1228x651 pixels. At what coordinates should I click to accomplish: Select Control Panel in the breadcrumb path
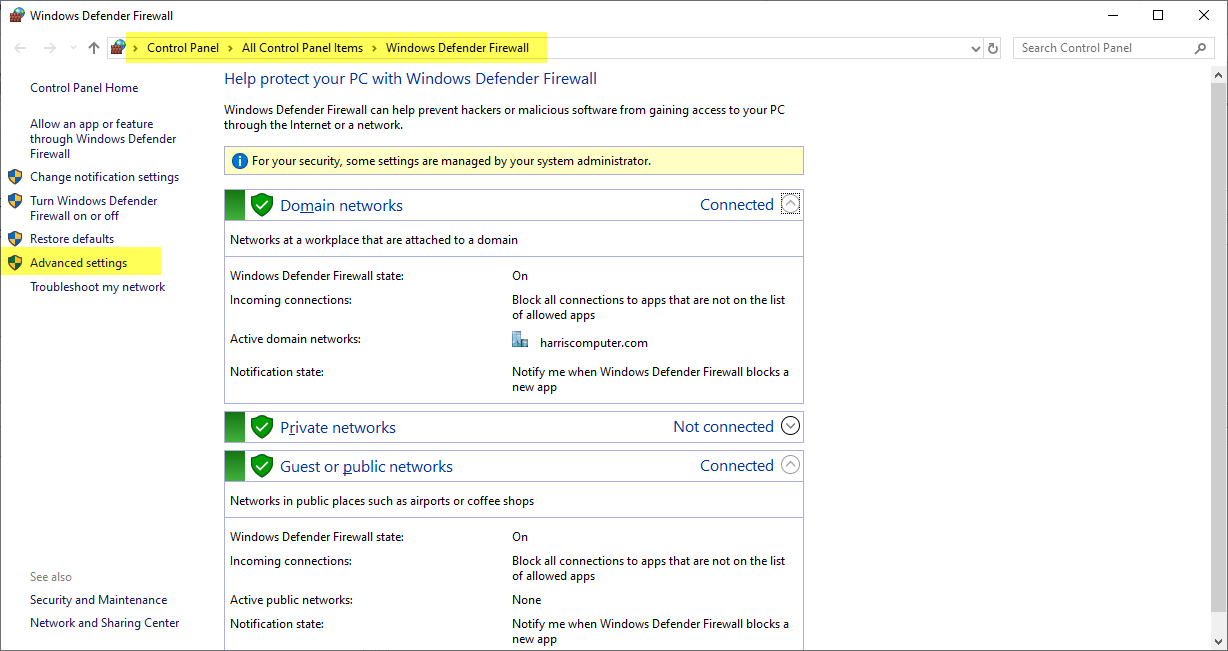[x=182, y=48]
